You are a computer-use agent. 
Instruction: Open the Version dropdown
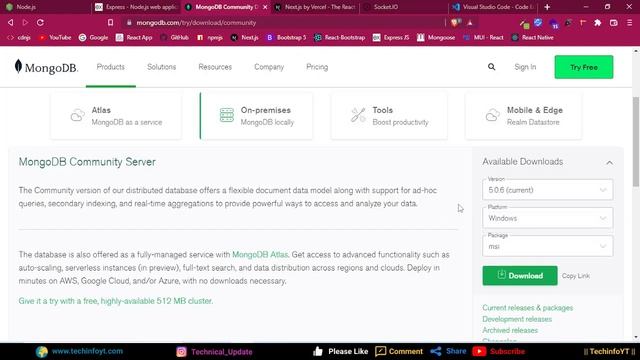pyautogui.click(x=547, y=190)
